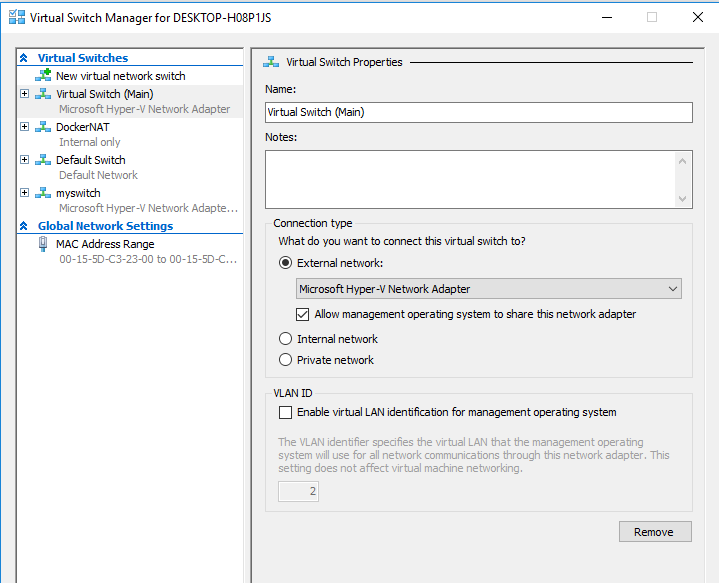Screen dimensions: 719x583
Task: Collapse the Global Network Settings section chevron
Action: coord(24,226)
